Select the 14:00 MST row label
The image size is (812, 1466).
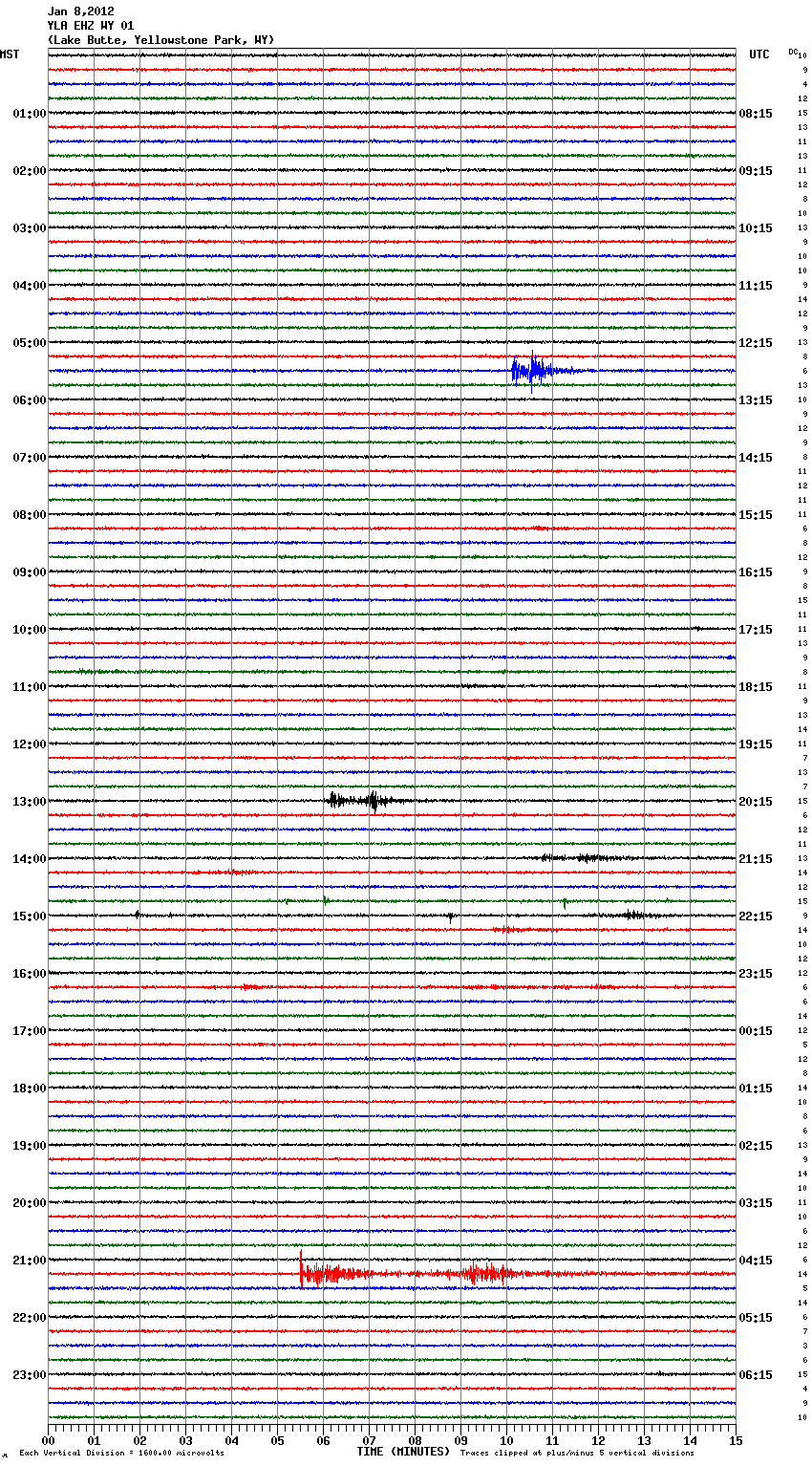click(x=29, y=859)
